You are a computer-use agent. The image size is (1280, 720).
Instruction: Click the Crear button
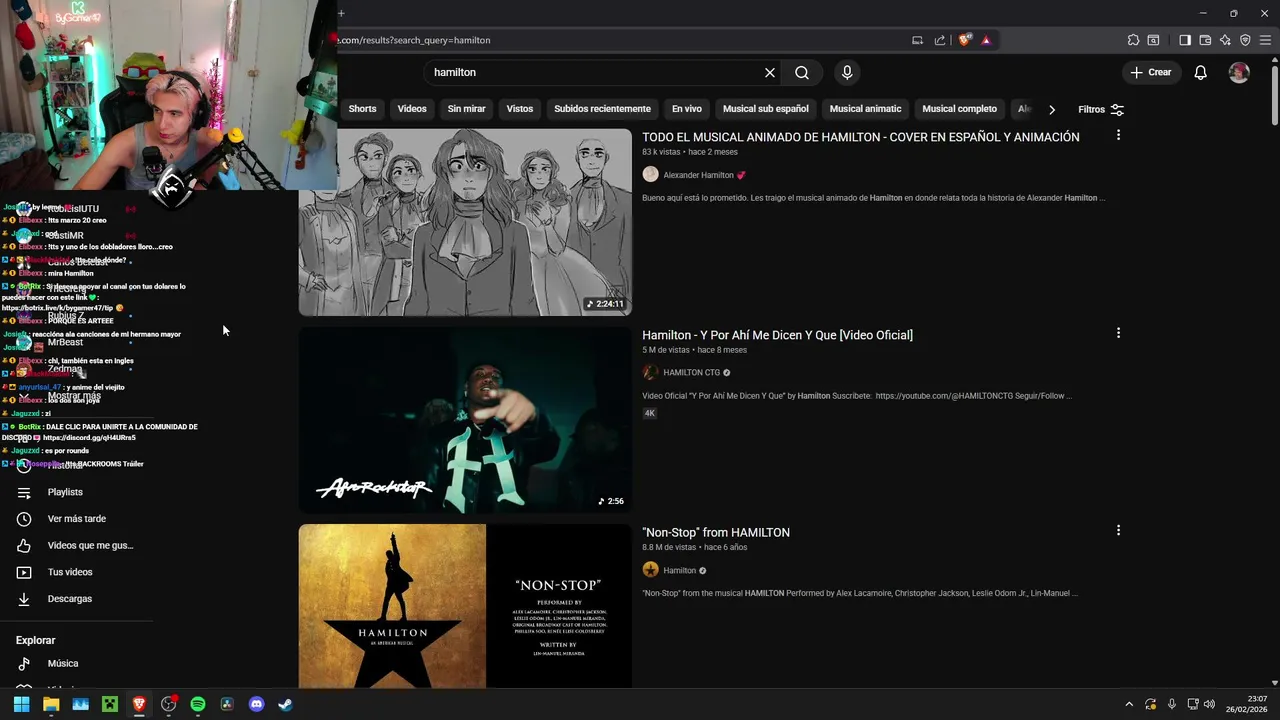coord(1151,73)
